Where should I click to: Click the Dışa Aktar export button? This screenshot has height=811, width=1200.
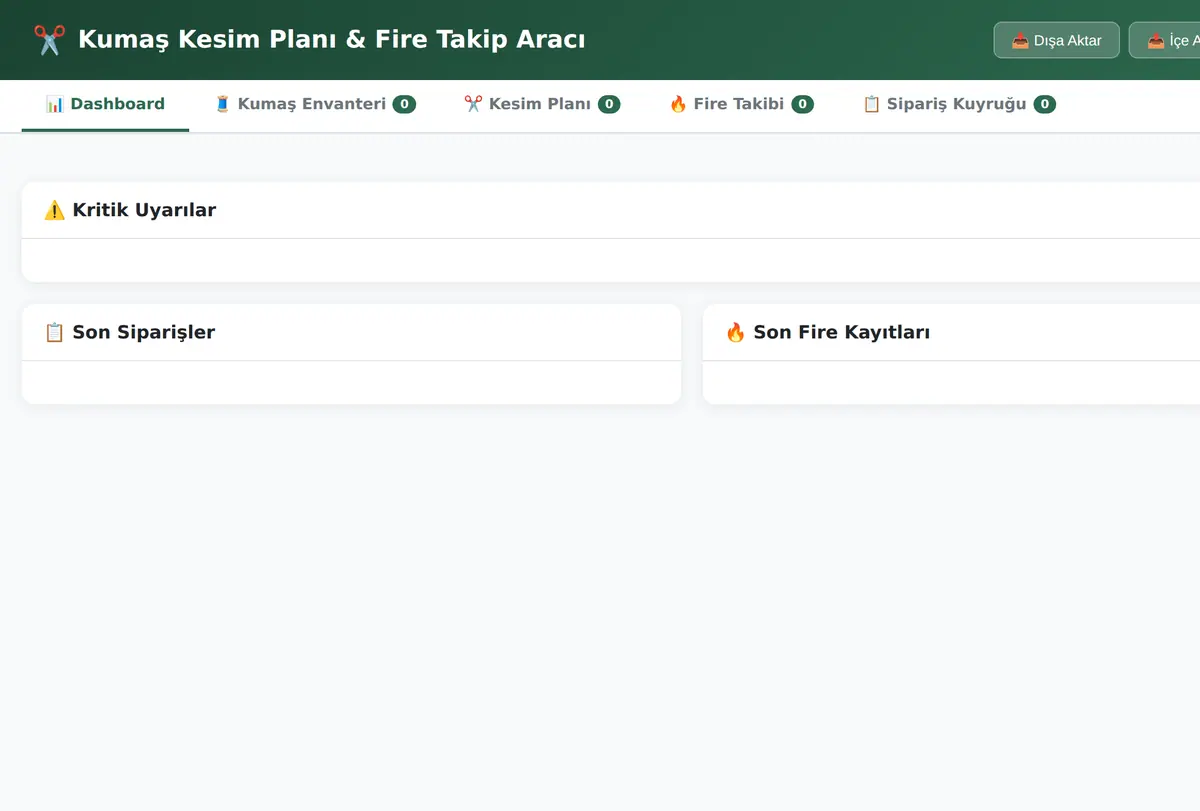(1056, 40)
